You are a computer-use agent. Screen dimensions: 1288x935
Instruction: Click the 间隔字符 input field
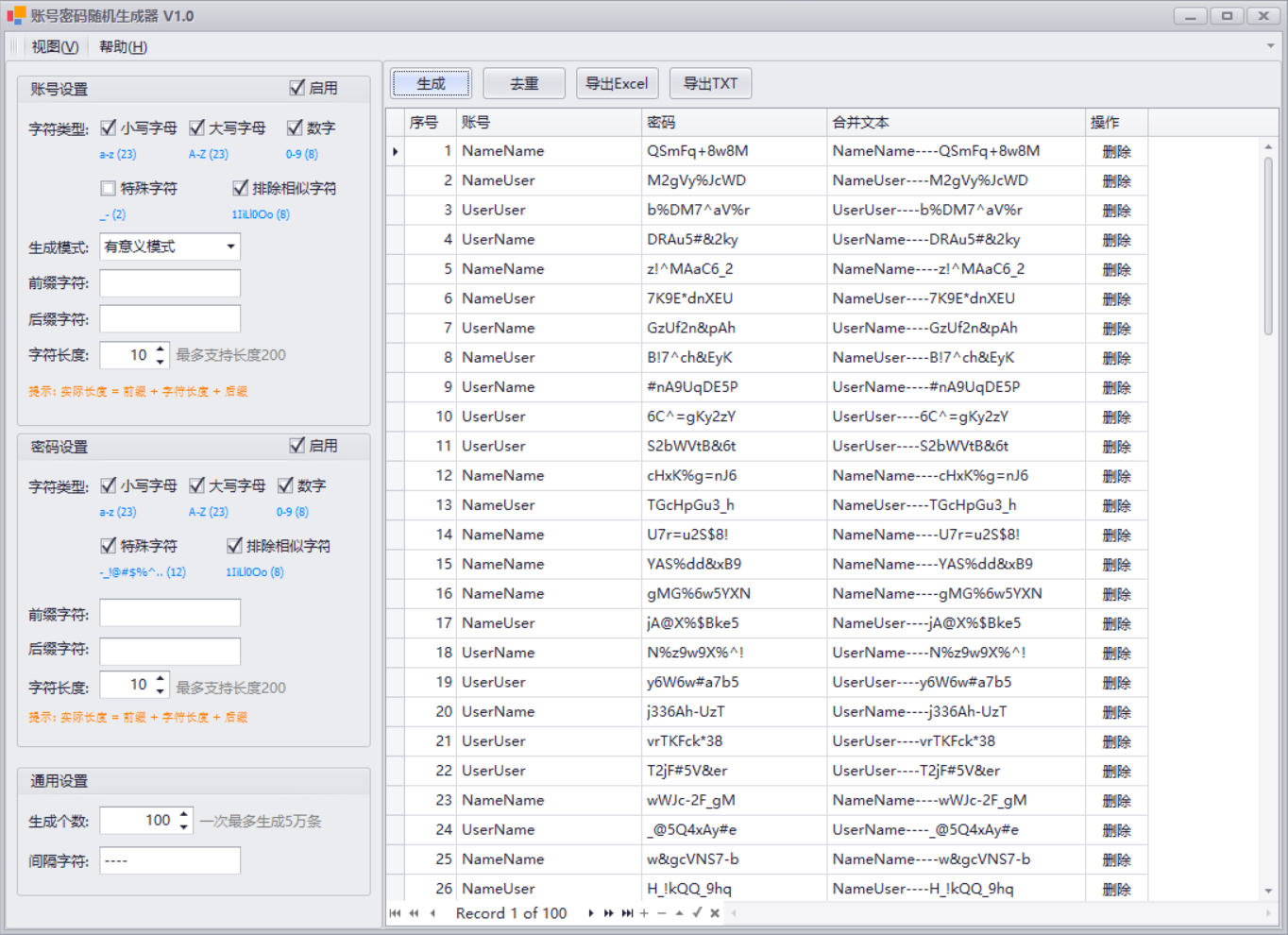pyautogui.click(x=170, y=860)
